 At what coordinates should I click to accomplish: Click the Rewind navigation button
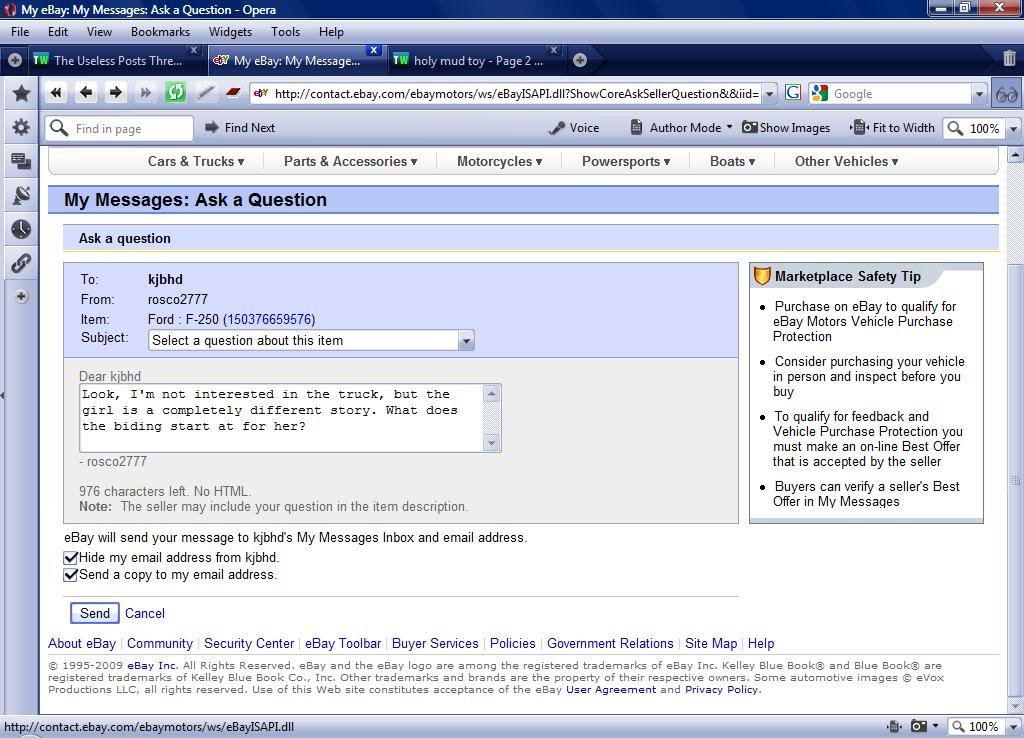point(56,93)
